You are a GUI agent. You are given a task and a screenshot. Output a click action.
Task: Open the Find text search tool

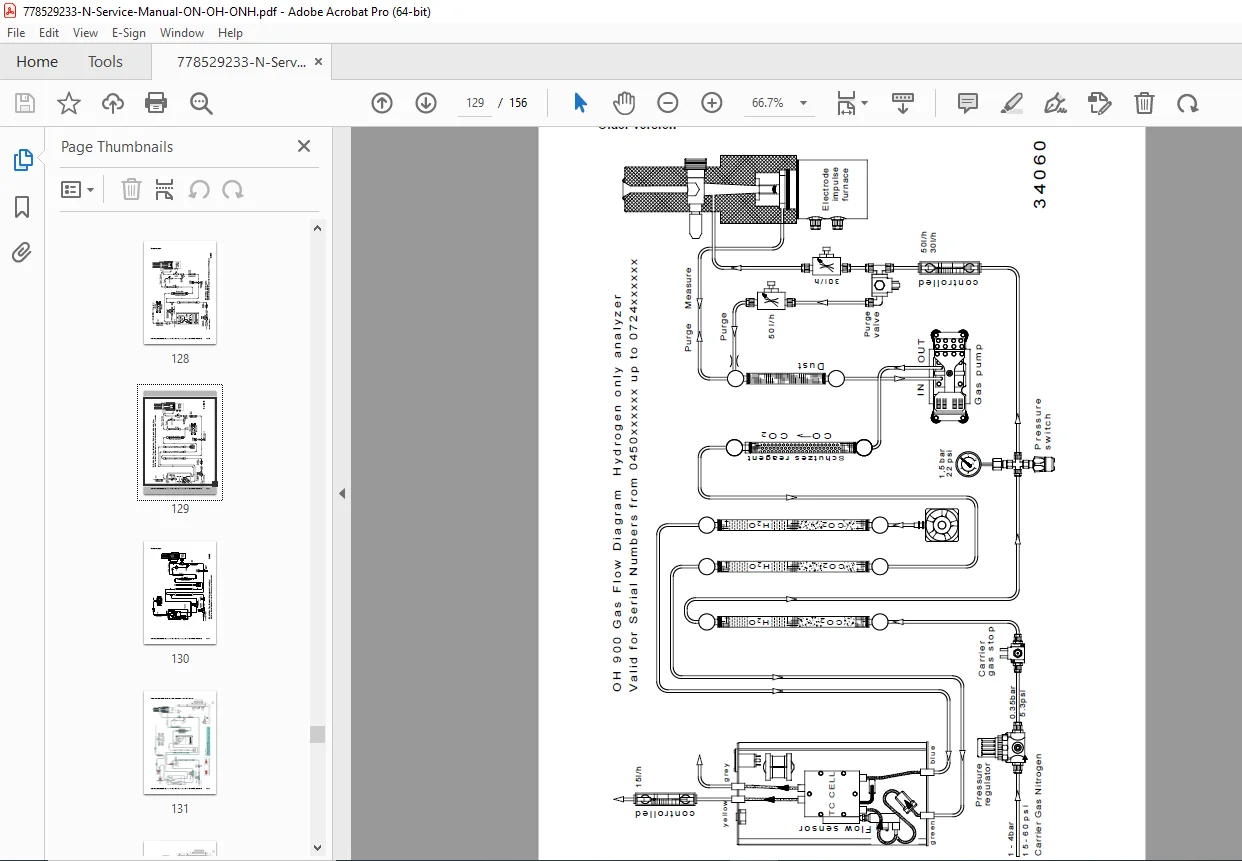(201, 103)
